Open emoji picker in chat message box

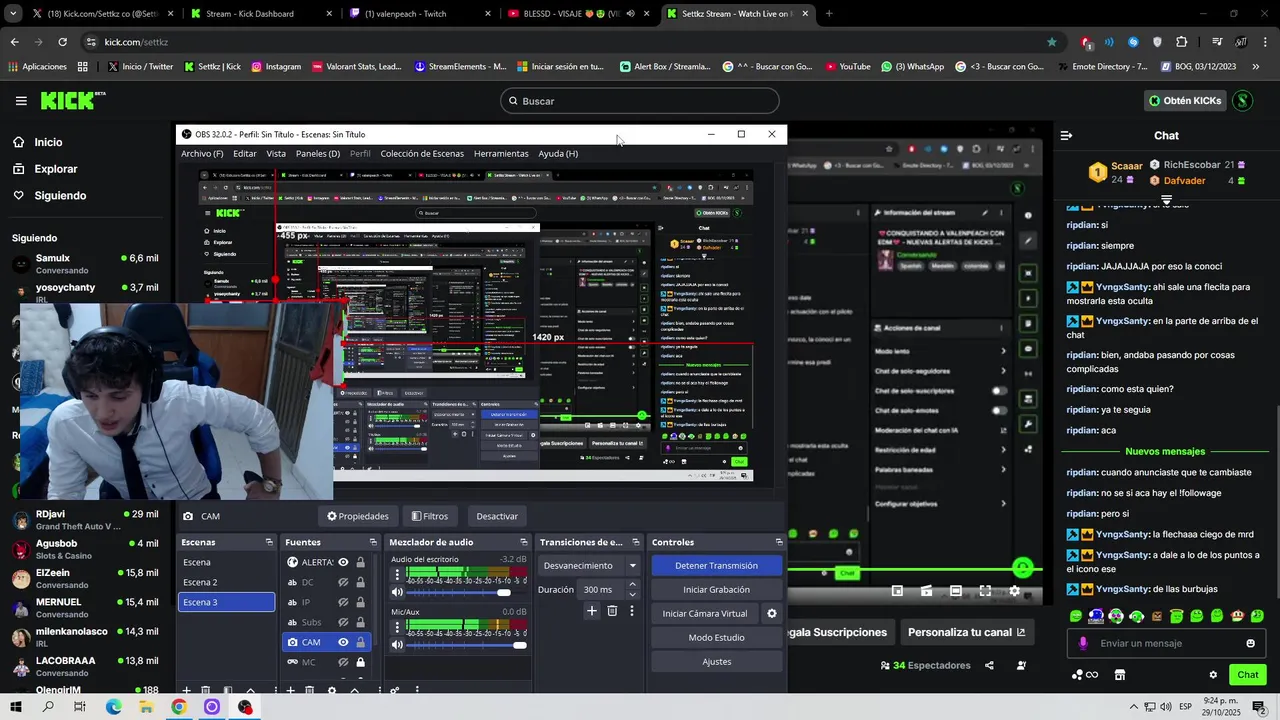tap(1250, 643)
